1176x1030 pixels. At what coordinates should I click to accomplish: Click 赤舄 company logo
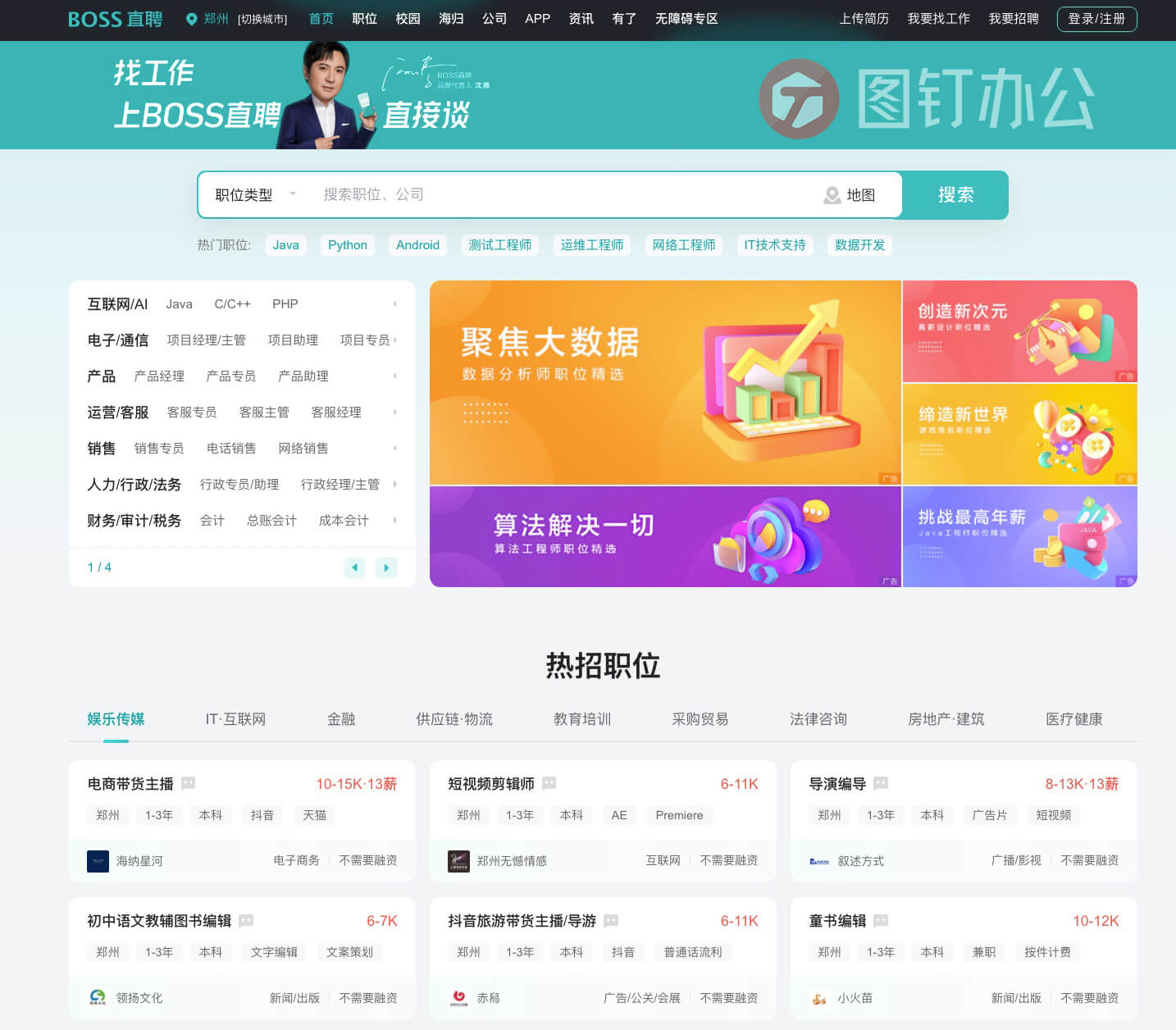click(458, 998)
